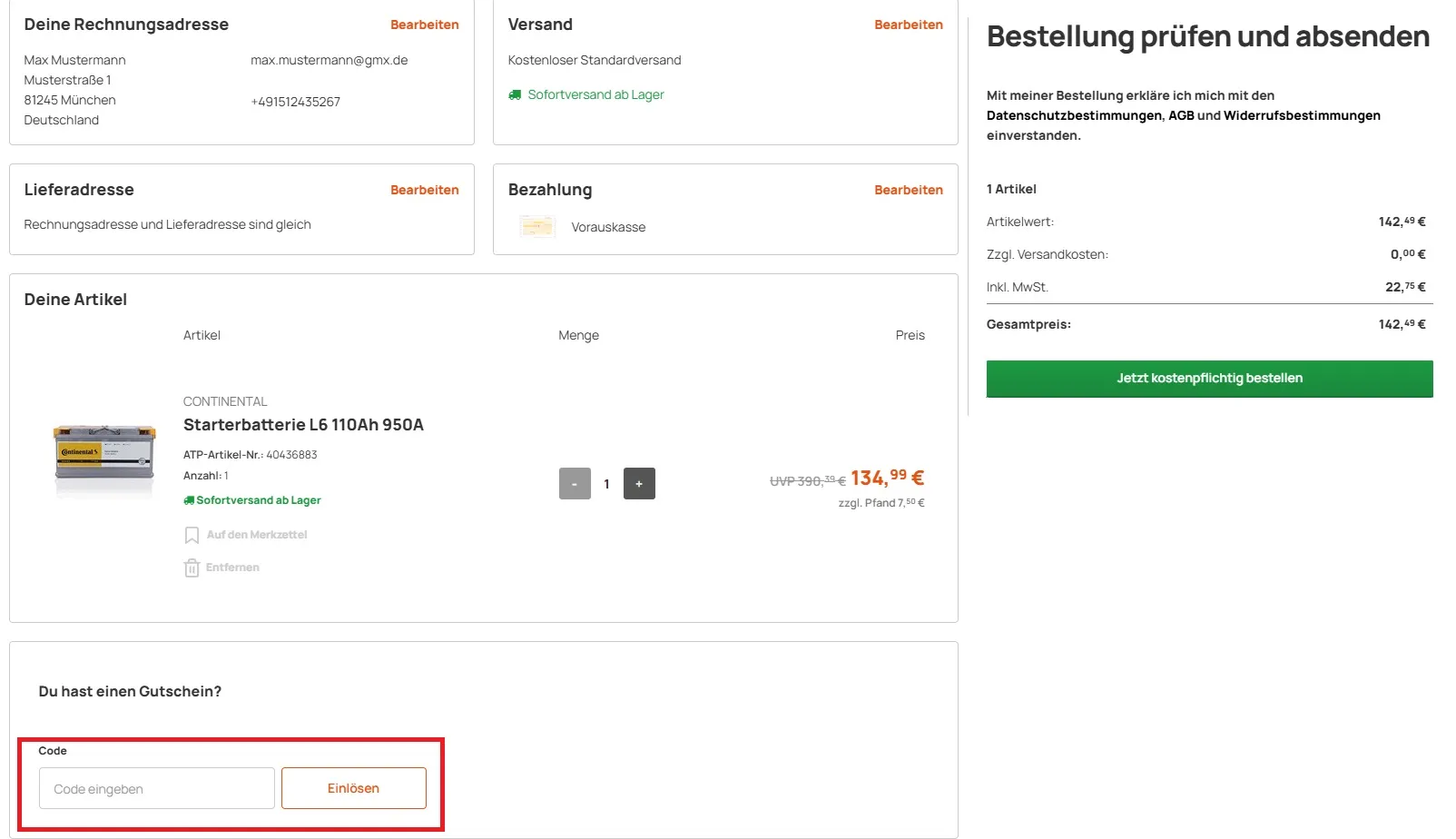Edit the Rechnungsadresse via Bearbeiten

pyautogui.click(x=425, y=25)
